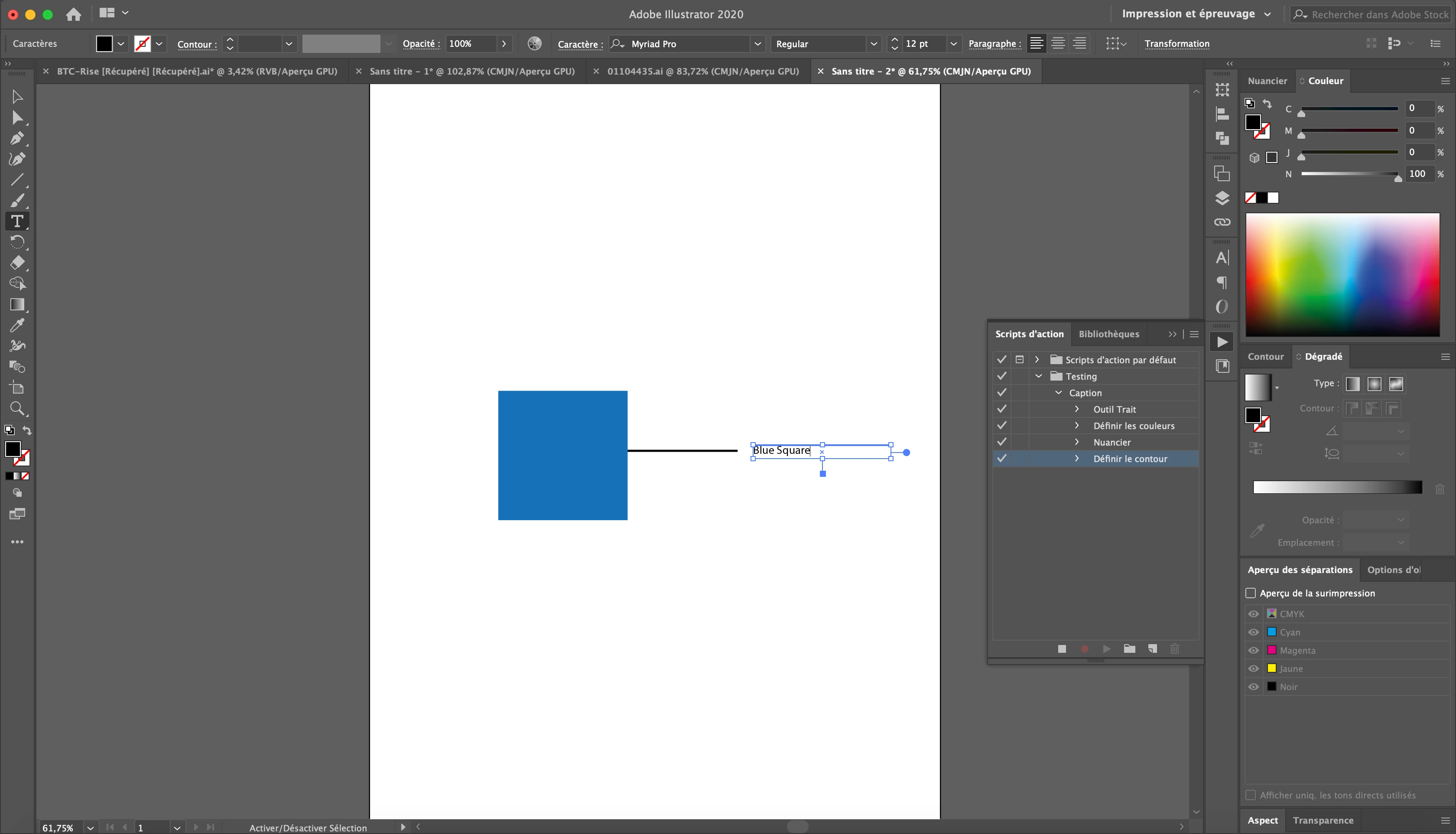Click the Direct Selection tool
The height and width of the screenshot is (834, 1456).
click(x=16, y=118)
